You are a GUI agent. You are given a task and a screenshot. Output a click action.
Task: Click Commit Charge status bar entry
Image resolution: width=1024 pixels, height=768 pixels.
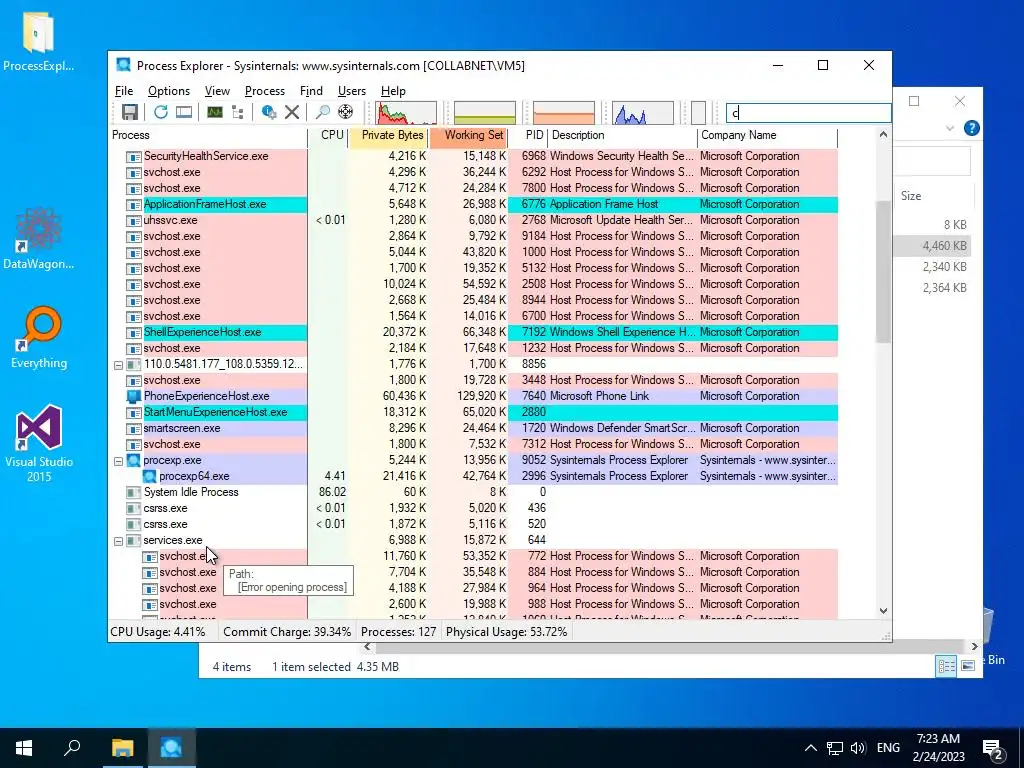click(x=287, y=632)
